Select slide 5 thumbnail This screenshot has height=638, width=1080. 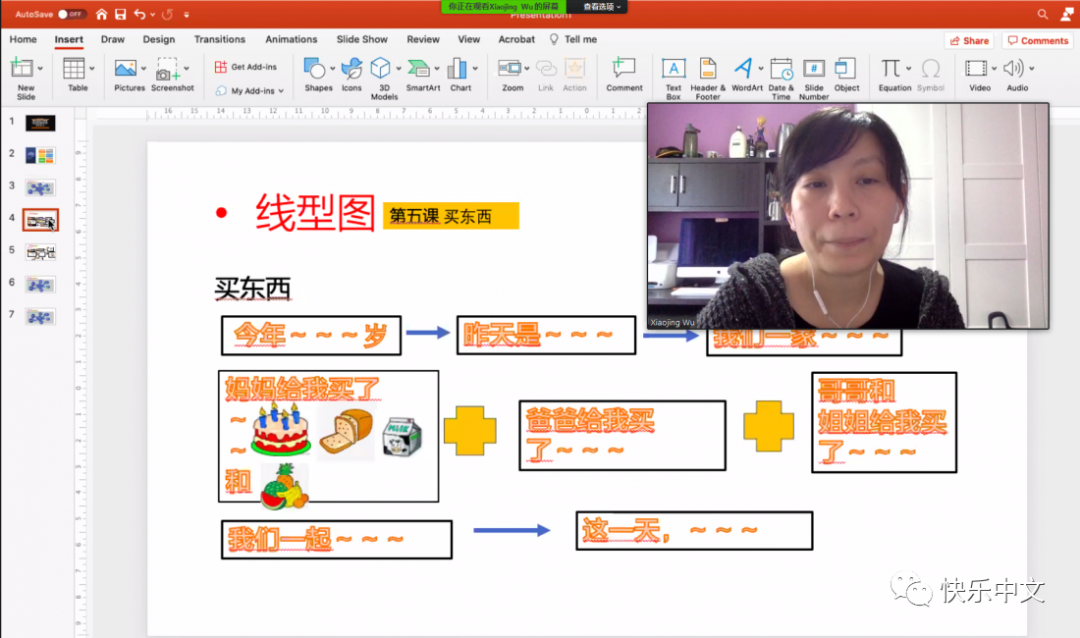tap(41, 251)
